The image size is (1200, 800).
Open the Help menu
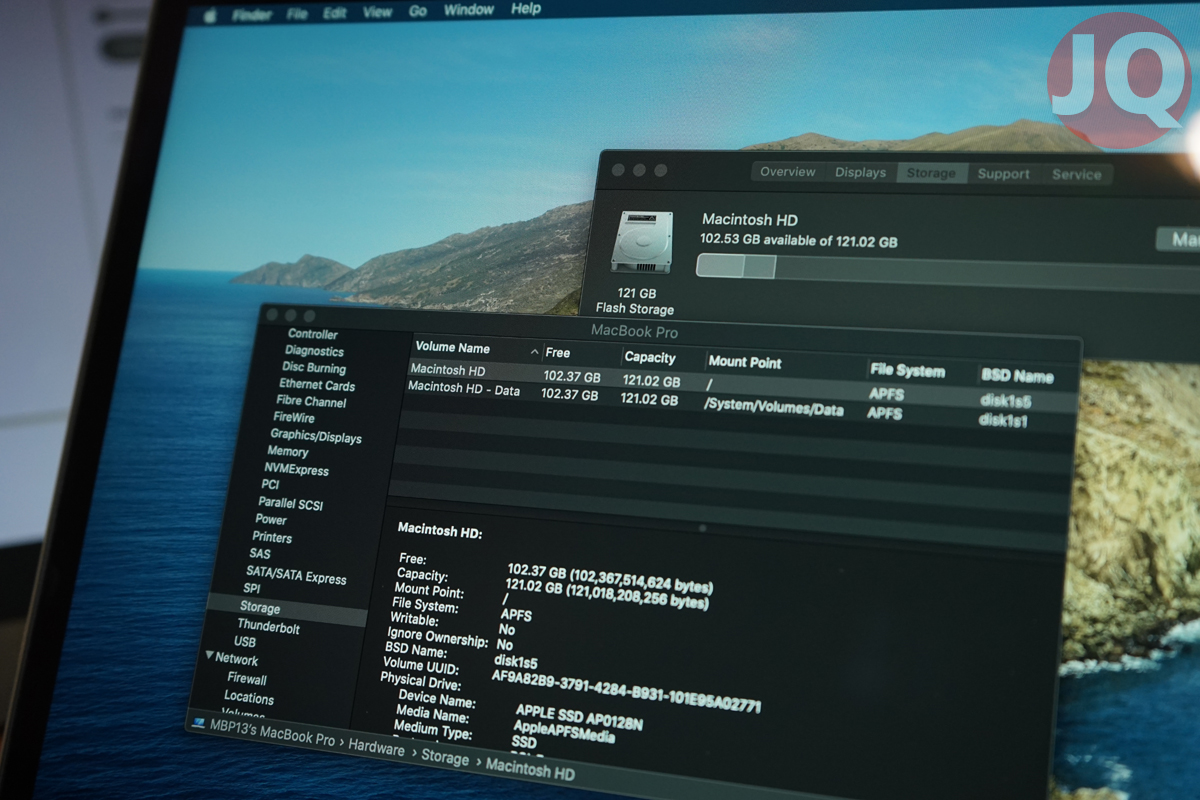526,9
